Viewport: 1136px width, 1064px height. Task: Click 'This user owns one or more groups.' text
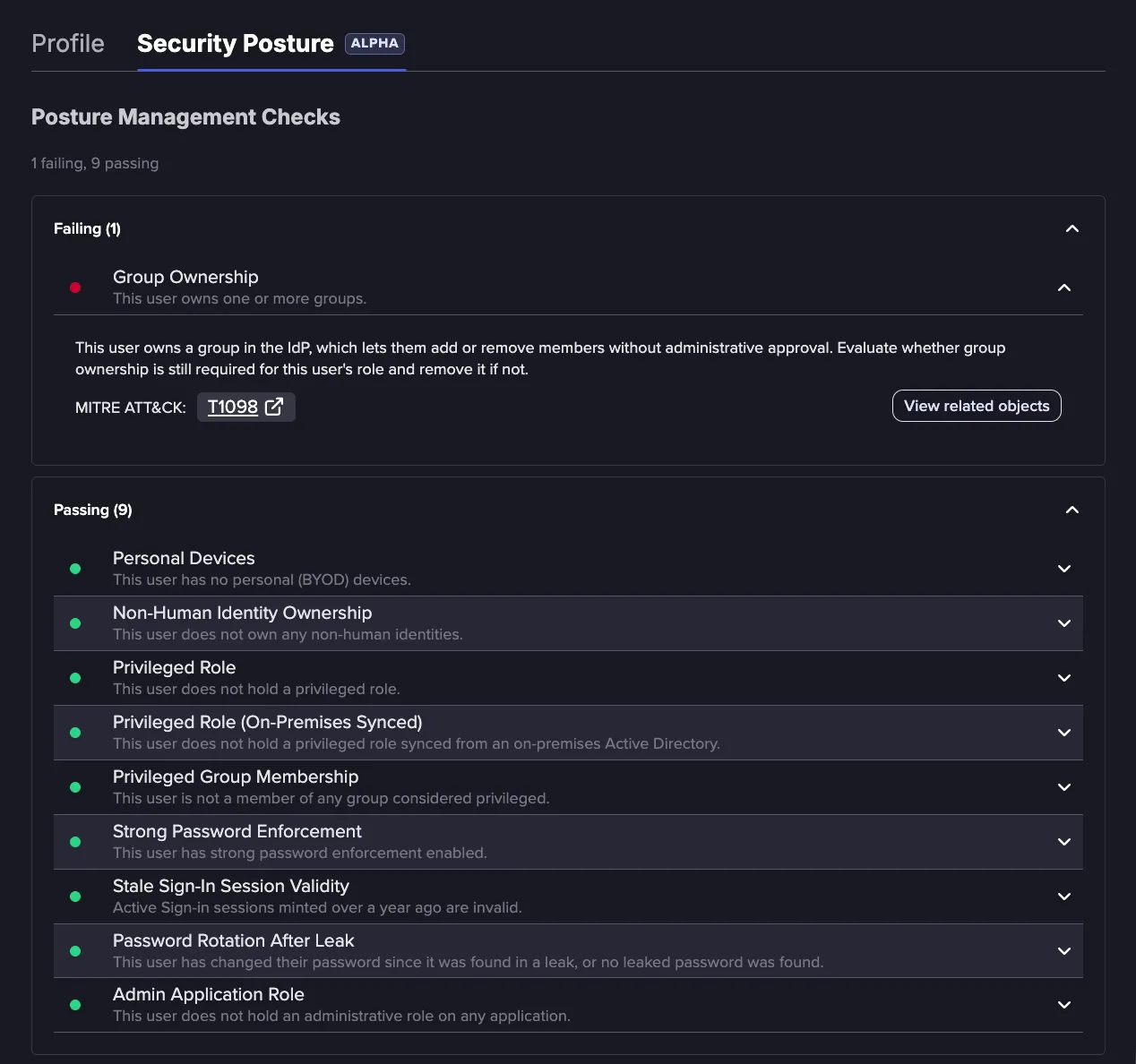click(239, 298)
